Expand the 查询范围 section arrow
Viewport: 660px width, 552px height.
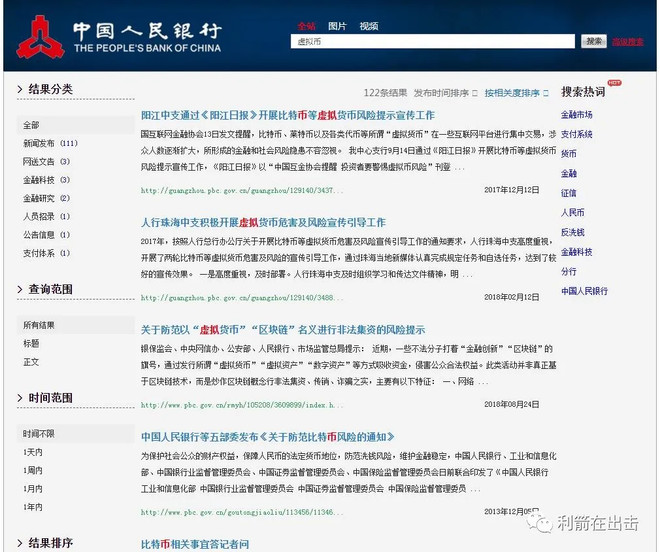[x=20, y=289]
